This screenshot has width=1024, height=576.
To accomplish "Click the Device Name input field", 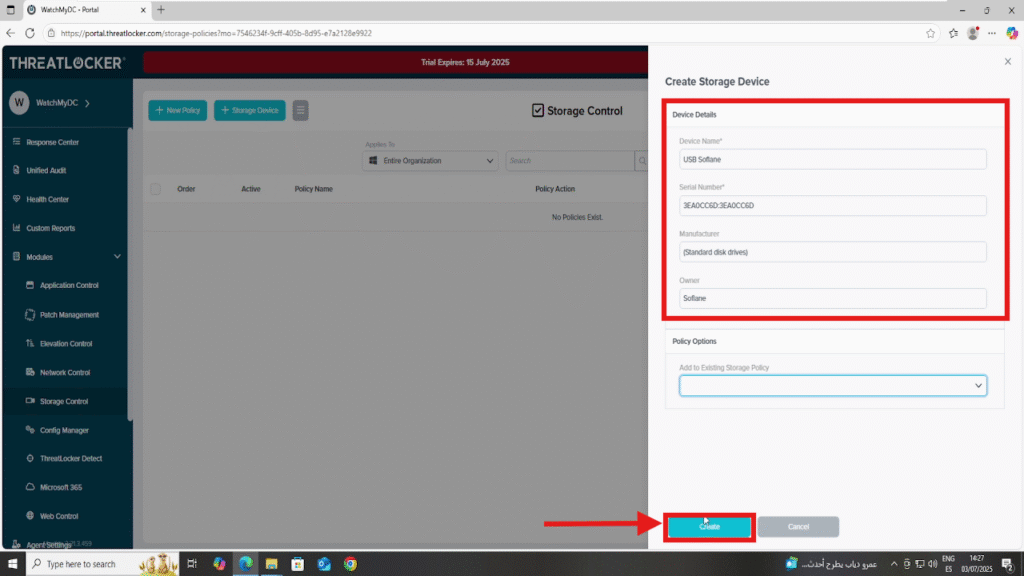I will pyautogui.click(x=833, y=159).
